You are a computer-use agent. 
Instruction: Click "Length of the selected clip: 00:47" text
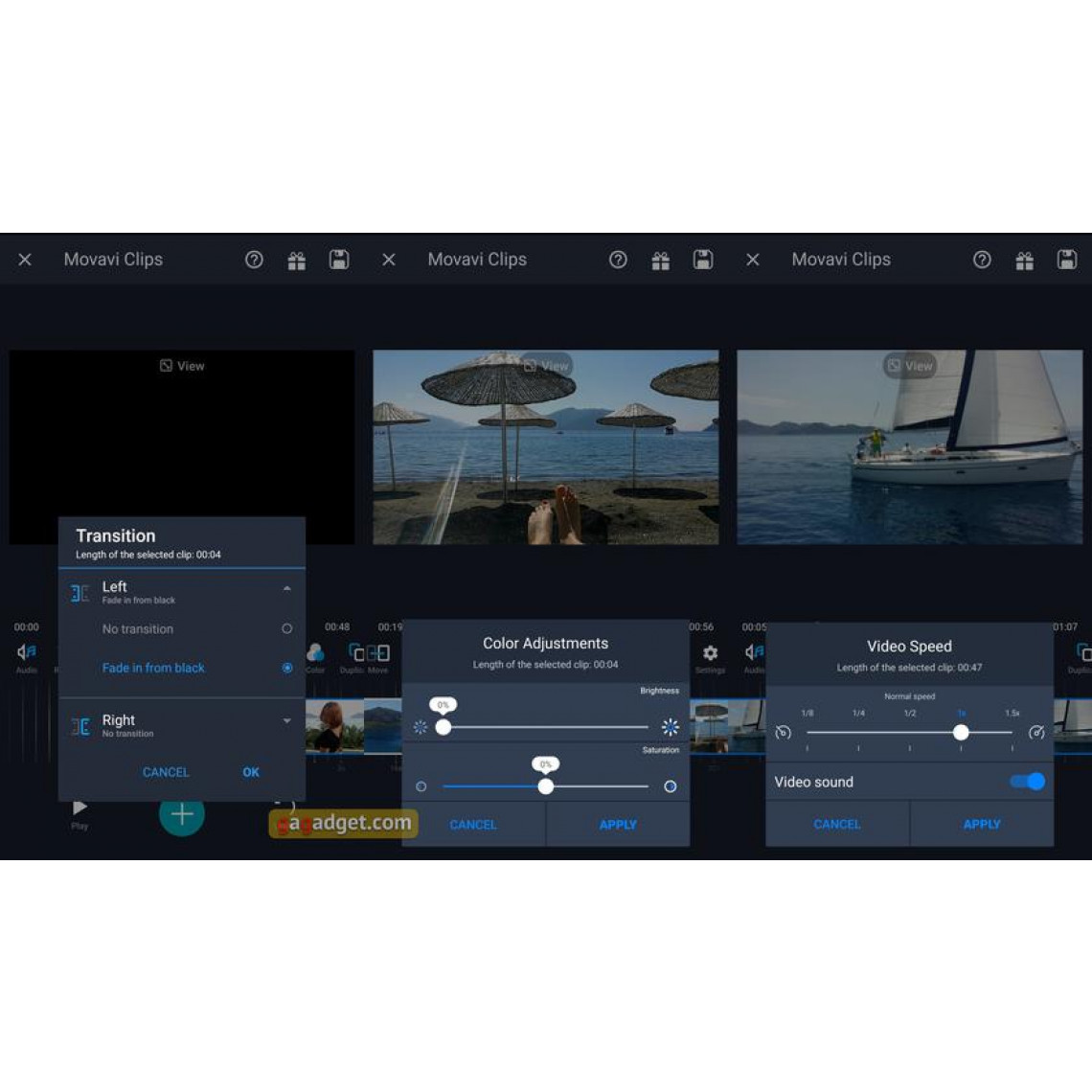click(910, 668)
